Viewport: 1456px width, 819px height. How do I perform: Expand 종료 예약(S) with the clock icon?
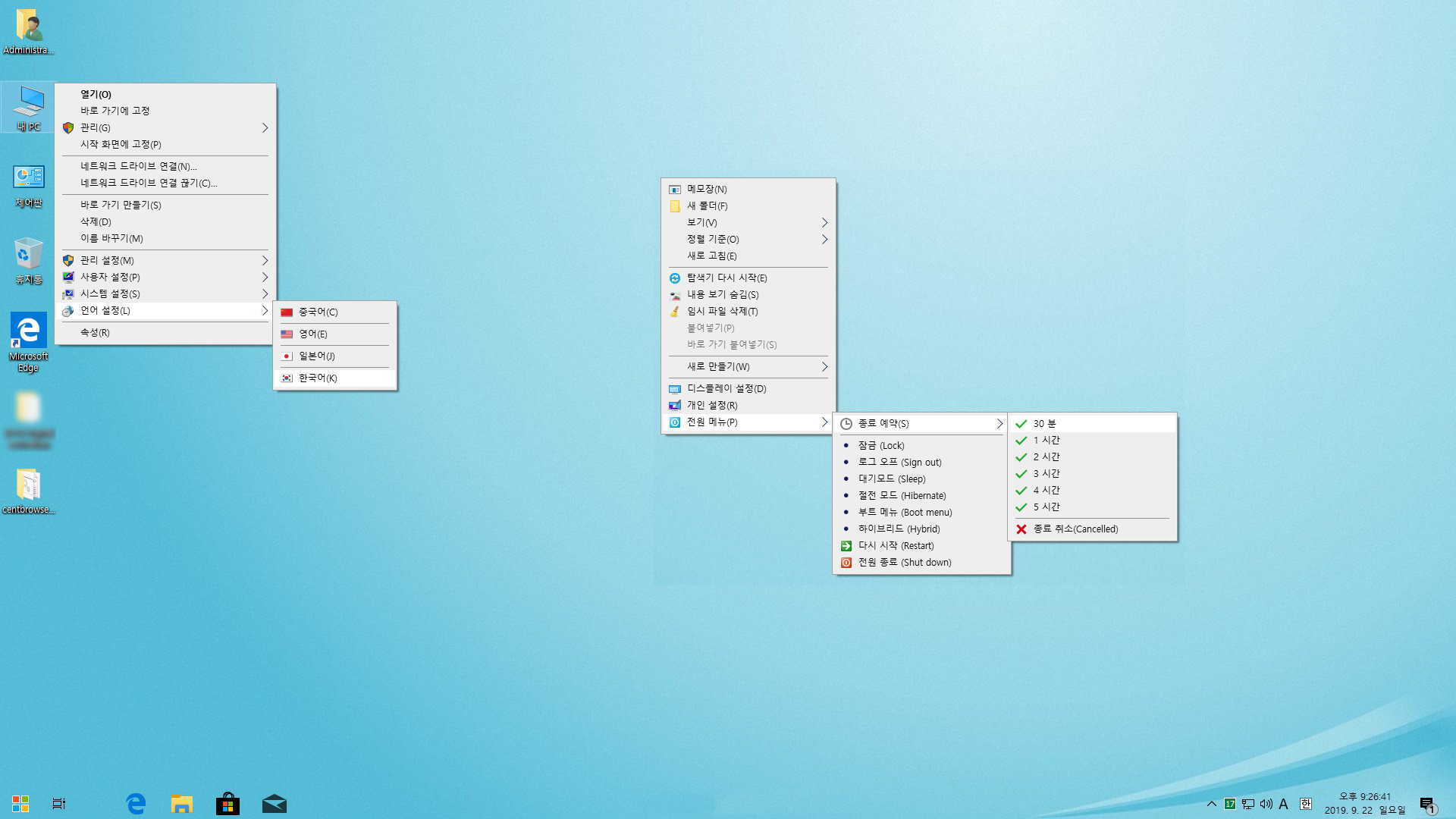point(921,423)
